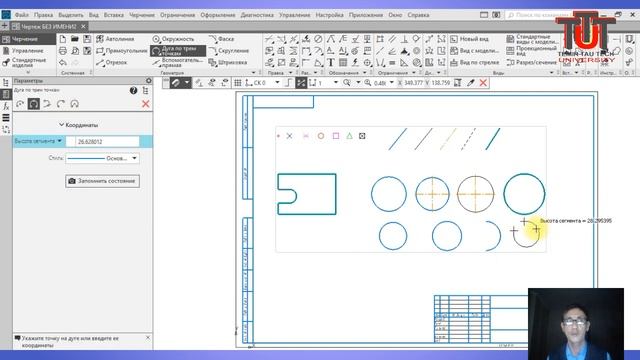Open the СК 0 coordinate system dropdown
Screen dimensions: 640x360
point(277,83)
